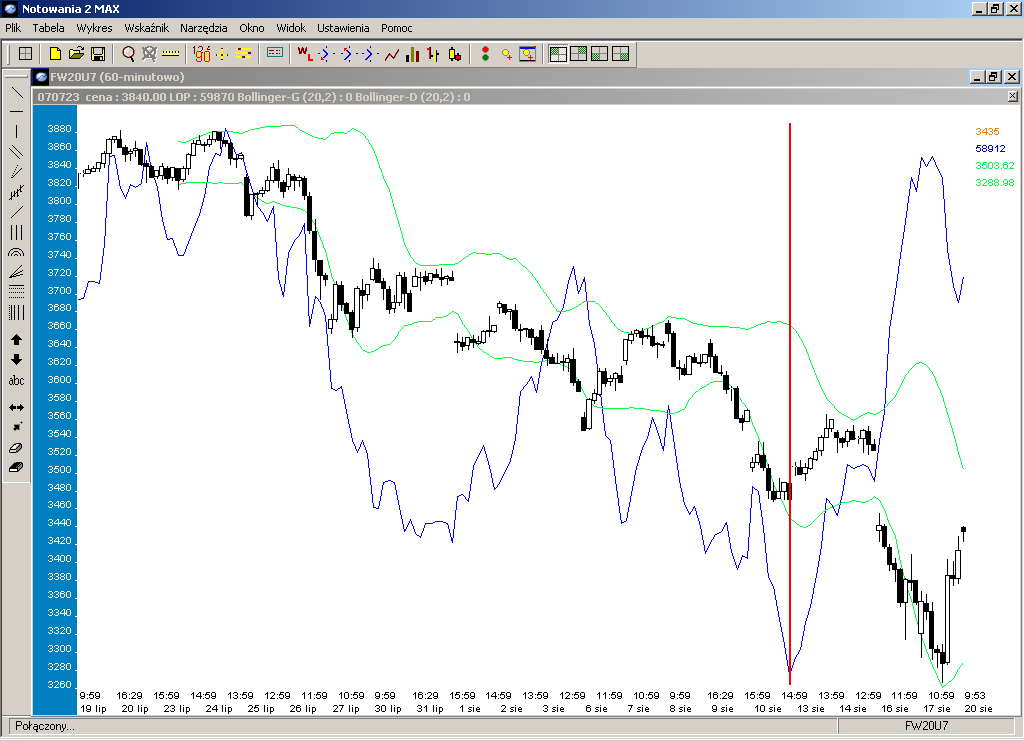Create a new document from the toolbar
Image resolution: width=1024 pixels, height=742 pixels.
coord(56,54)
